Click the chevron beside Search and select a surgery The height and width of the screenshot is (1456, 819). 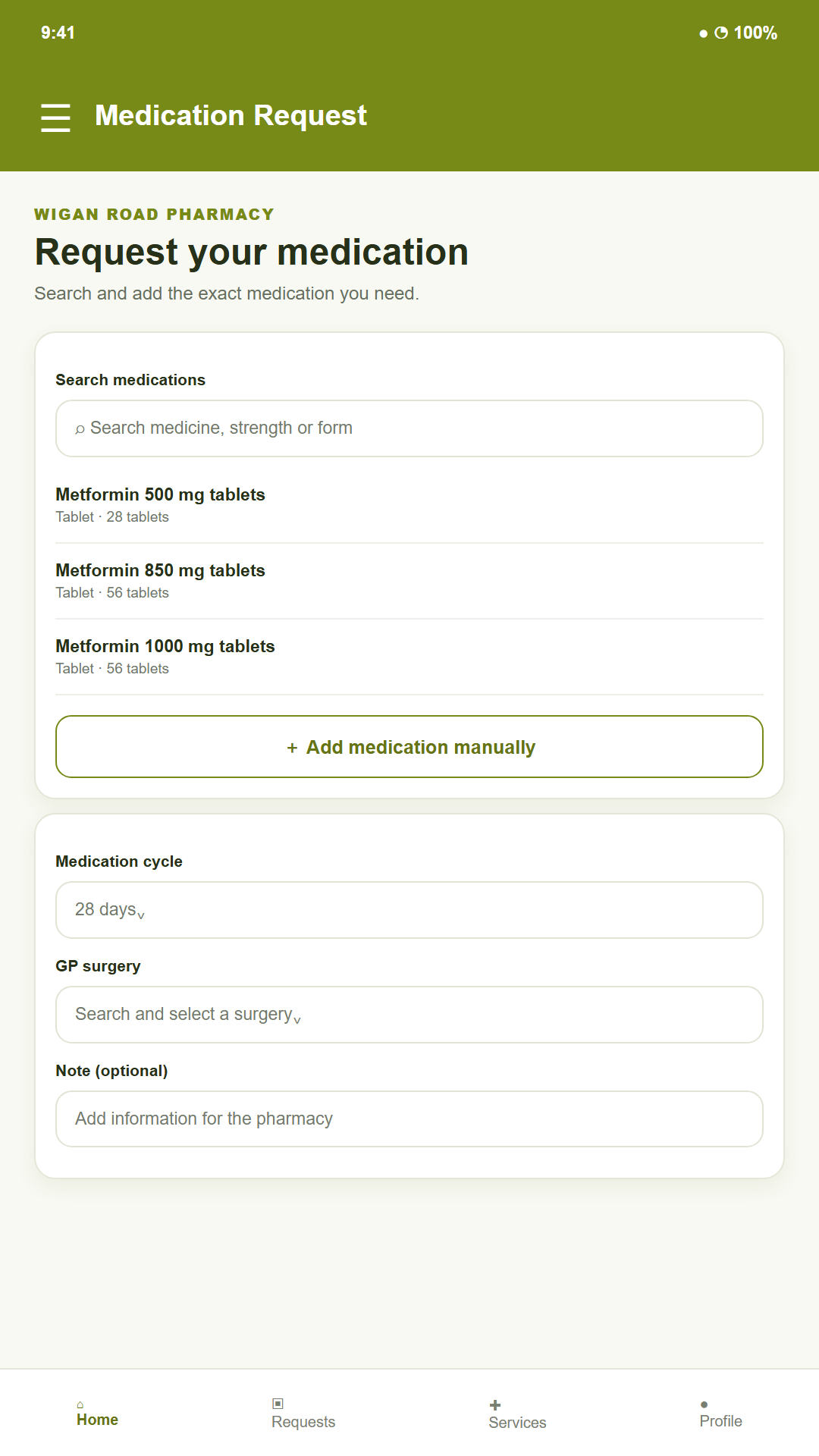tap(297, 1020)
